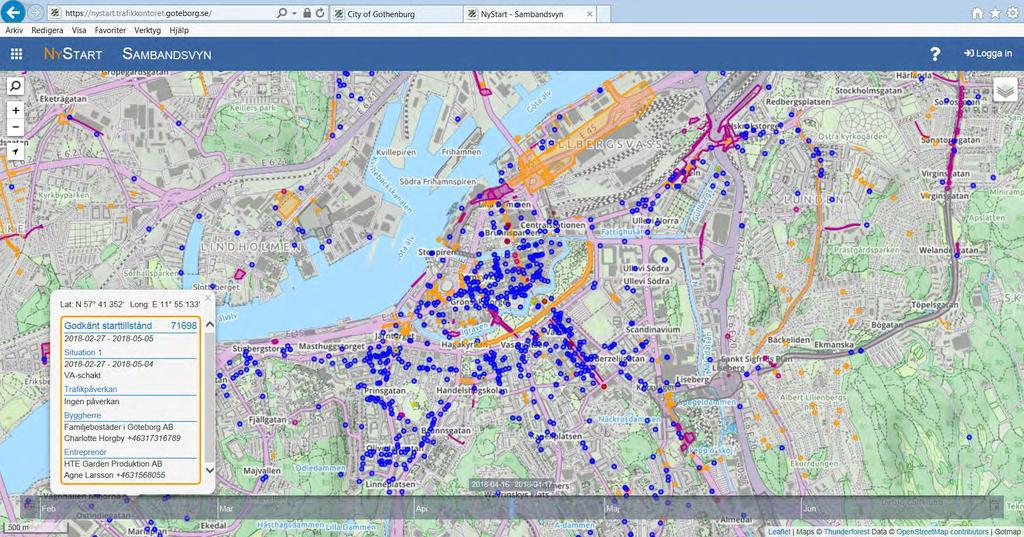Click the timeline date label 2018-04-16
This screenshot has width=1024, height=537.
pyautogui.click(x=511, y=485)
